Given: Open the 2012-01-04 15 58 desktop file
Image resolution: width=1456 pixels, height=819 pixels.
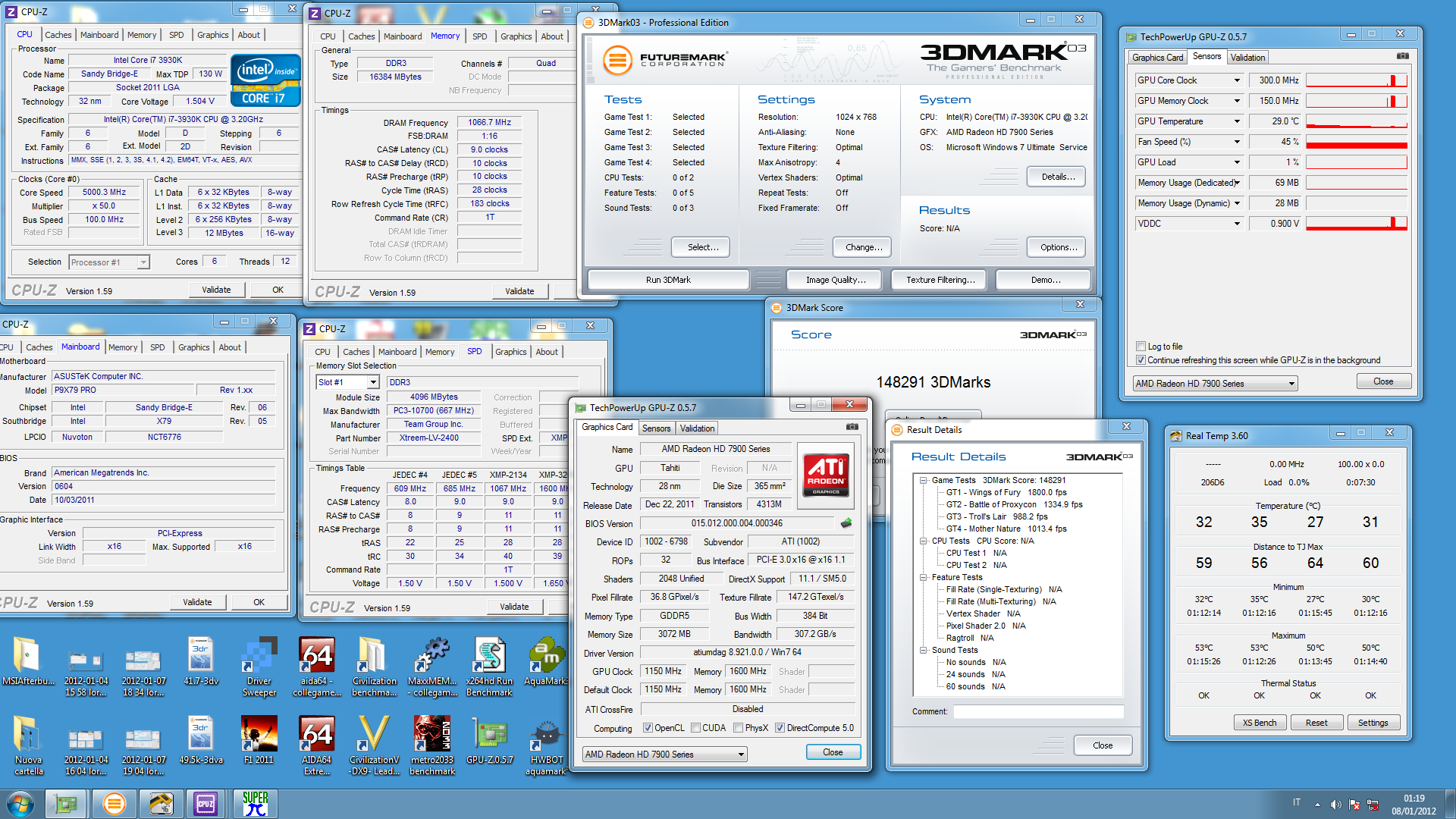Looking at the screenshot, I should click(x=86, y=667).
